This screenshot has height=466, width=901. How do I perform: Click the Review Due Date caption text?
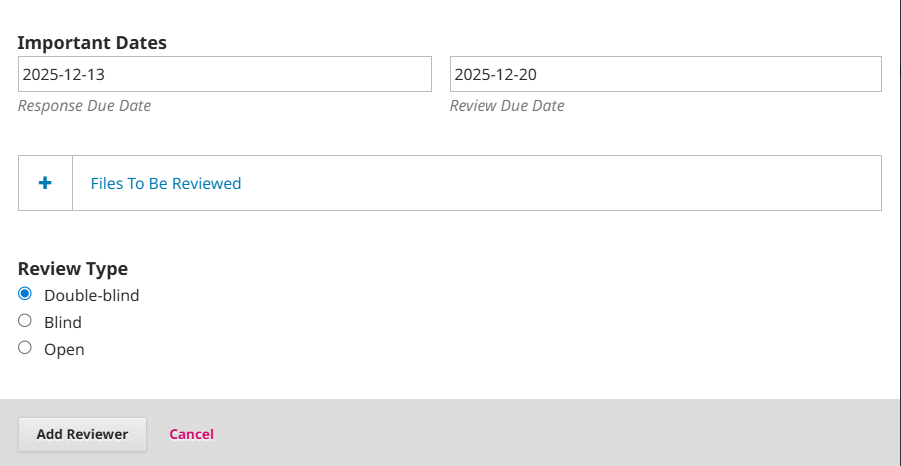click(507, 106)
